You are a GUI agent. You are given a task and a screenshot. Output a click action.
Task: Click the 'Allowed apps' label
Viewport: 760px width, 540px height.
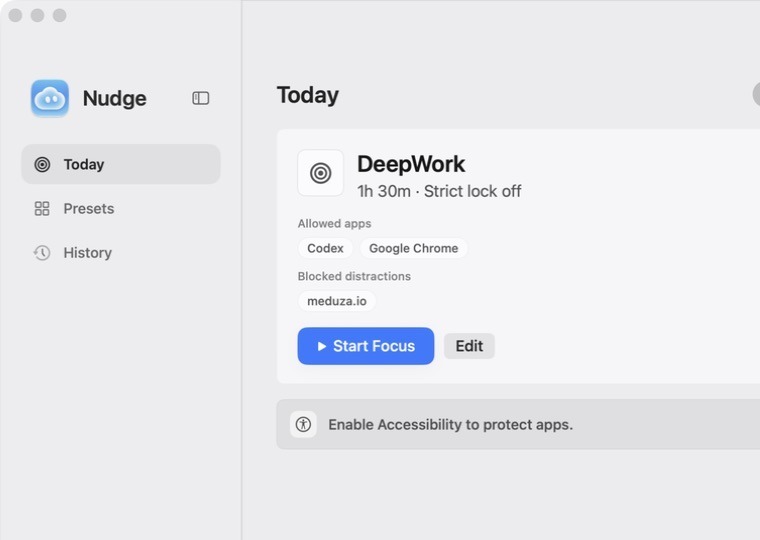pyautogui.click(x=334, y=223)
